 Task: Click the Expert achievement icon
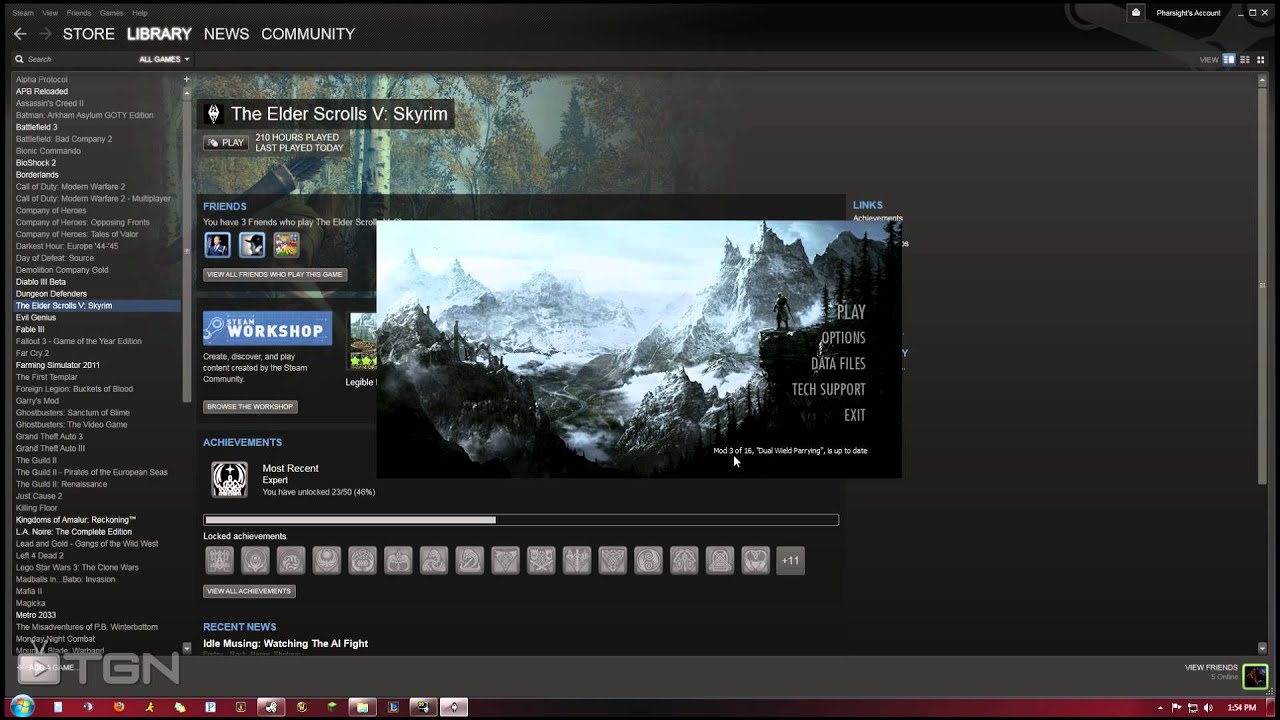coord(229,479)
